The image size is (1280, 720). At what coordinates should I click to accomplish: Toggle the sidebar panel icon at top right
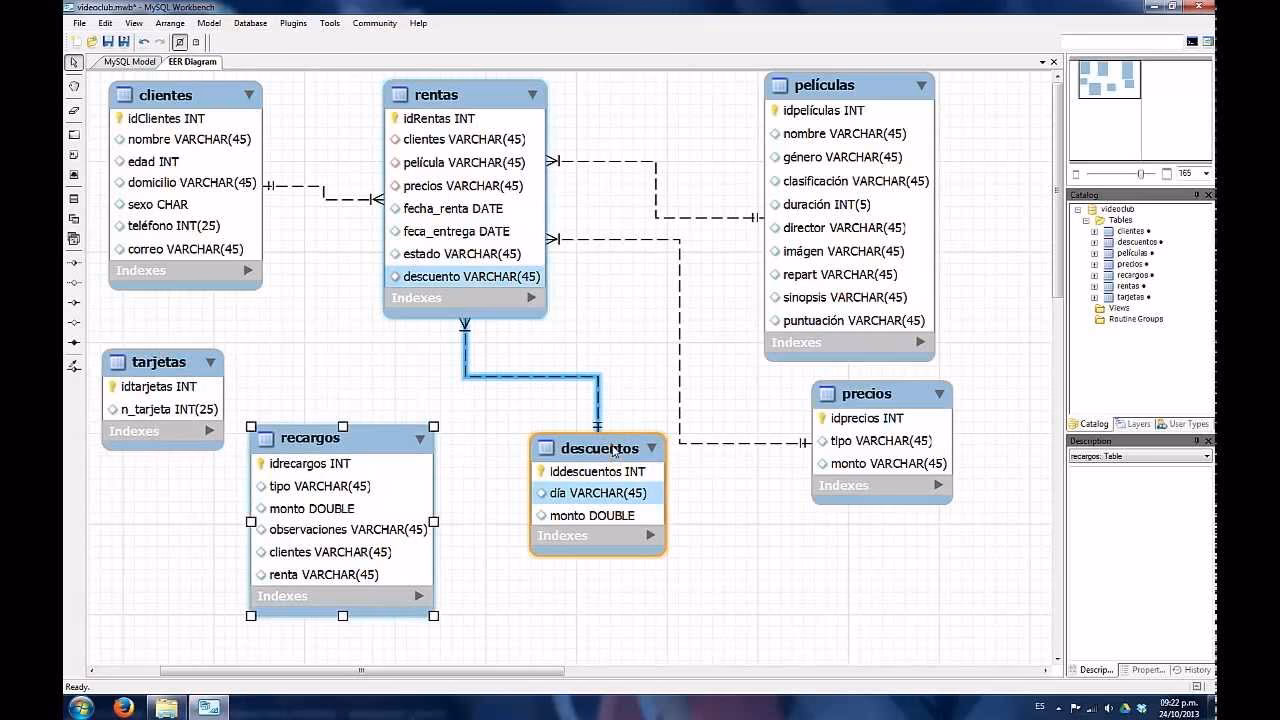pos(1208,42)
